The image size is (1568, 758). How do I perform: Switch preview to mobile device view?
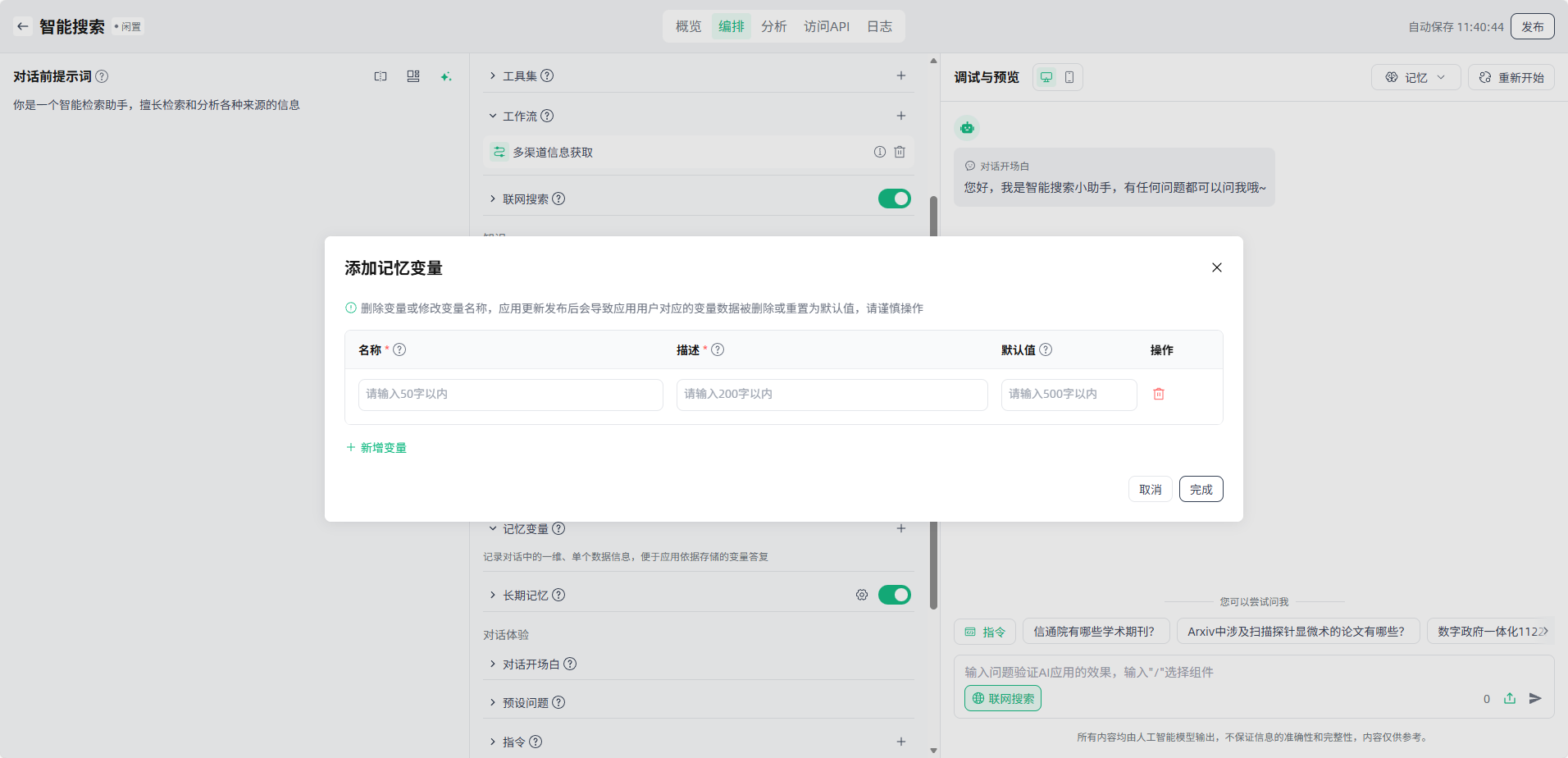[x=1069, y=77]
